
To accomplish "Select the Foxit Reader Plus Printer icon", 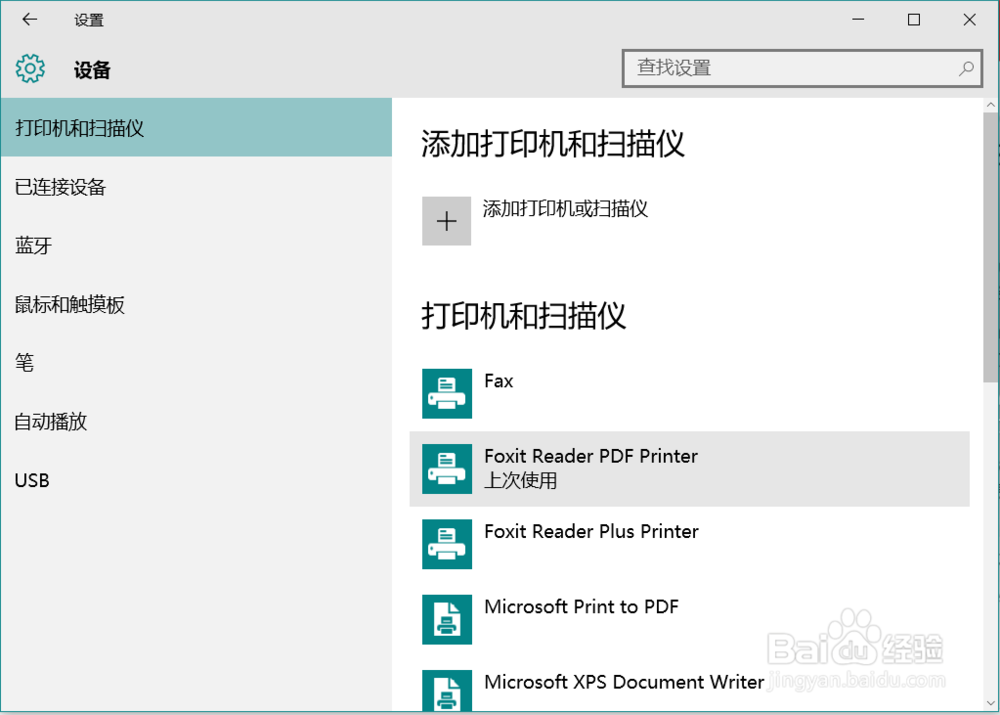I will 447,544.
